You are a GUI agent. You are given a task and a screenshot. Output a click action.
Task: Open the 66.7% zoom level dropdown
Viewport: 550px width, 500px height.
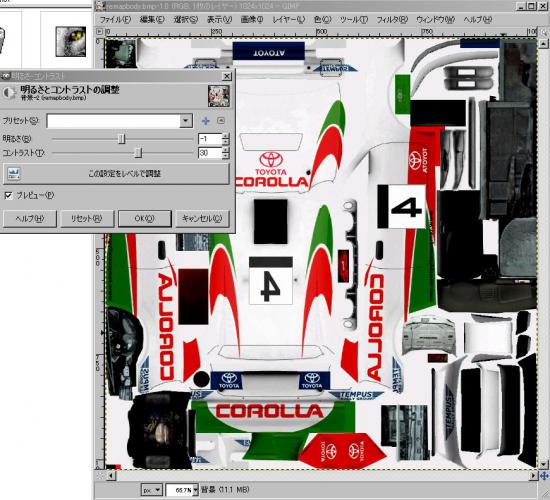[x=195, y=489]
